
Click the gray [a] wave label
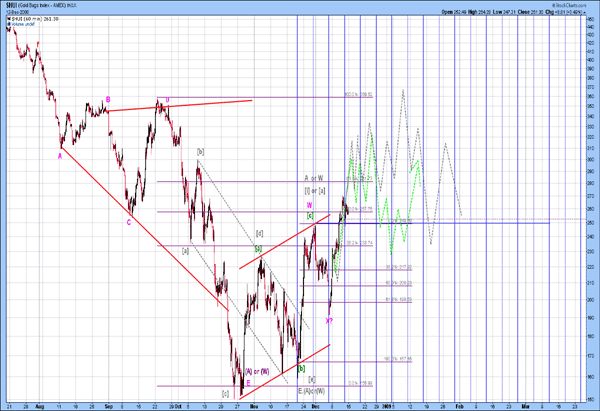pyautogui.click(x=185, y=251)
